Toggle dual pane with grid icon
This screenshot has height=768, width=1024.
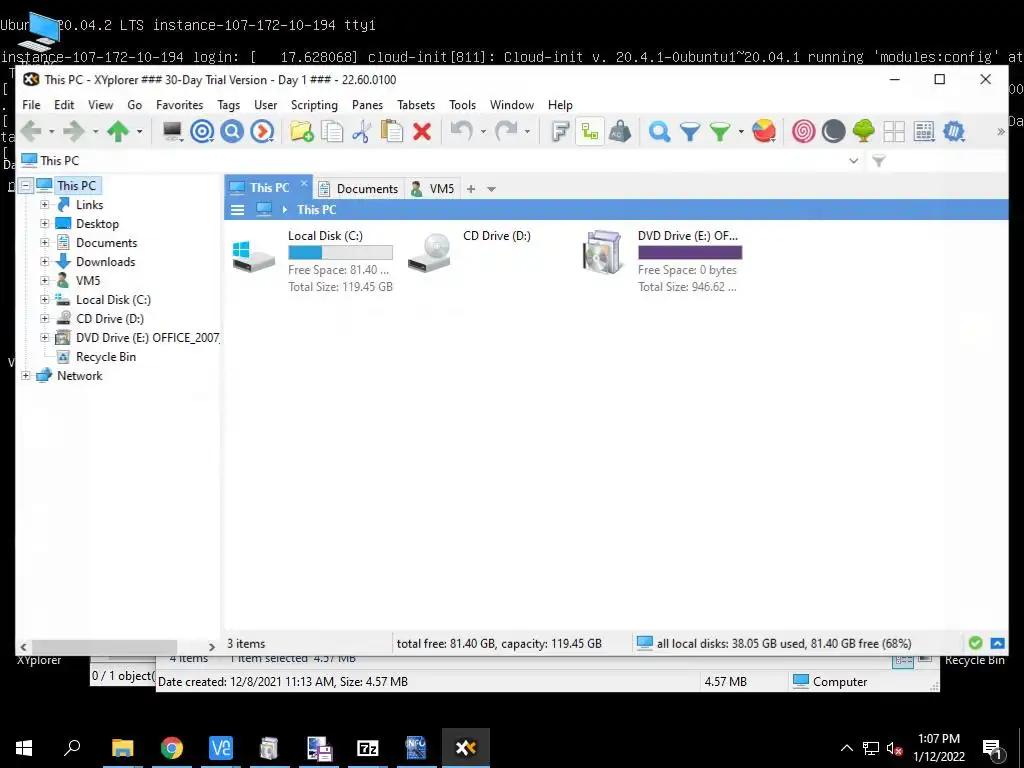[x=894, y=131]
